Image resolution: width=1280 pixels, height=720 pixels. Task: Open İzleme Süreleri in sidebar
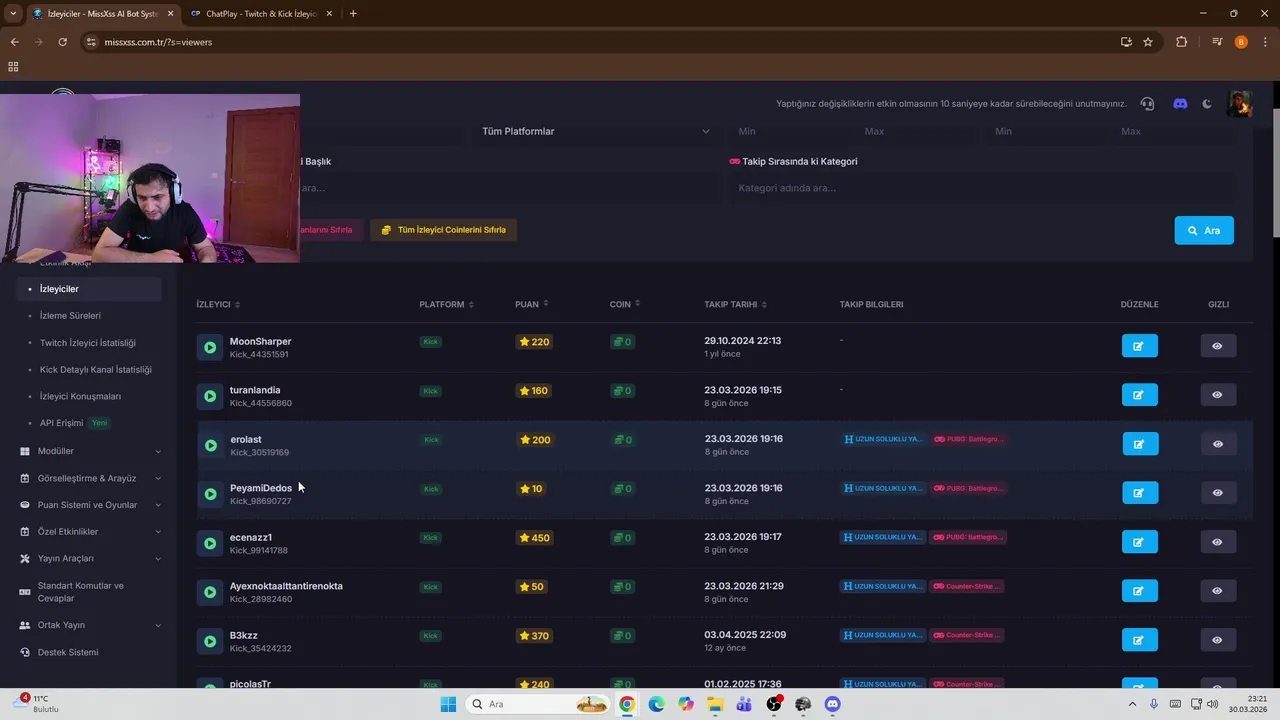(70, 316)
